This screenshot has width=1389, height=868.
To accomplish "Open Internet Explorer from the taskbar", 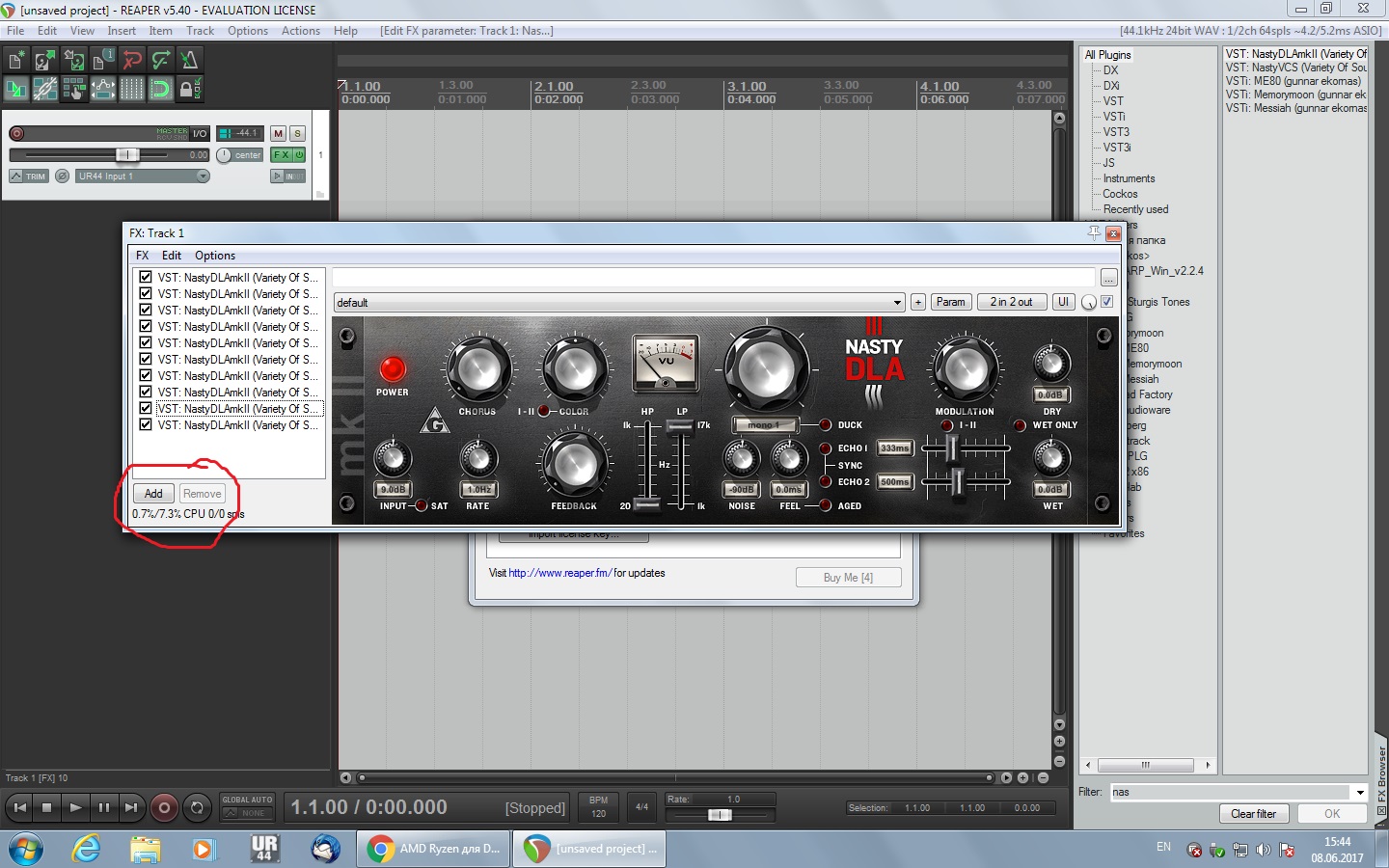I will (87, 849).
